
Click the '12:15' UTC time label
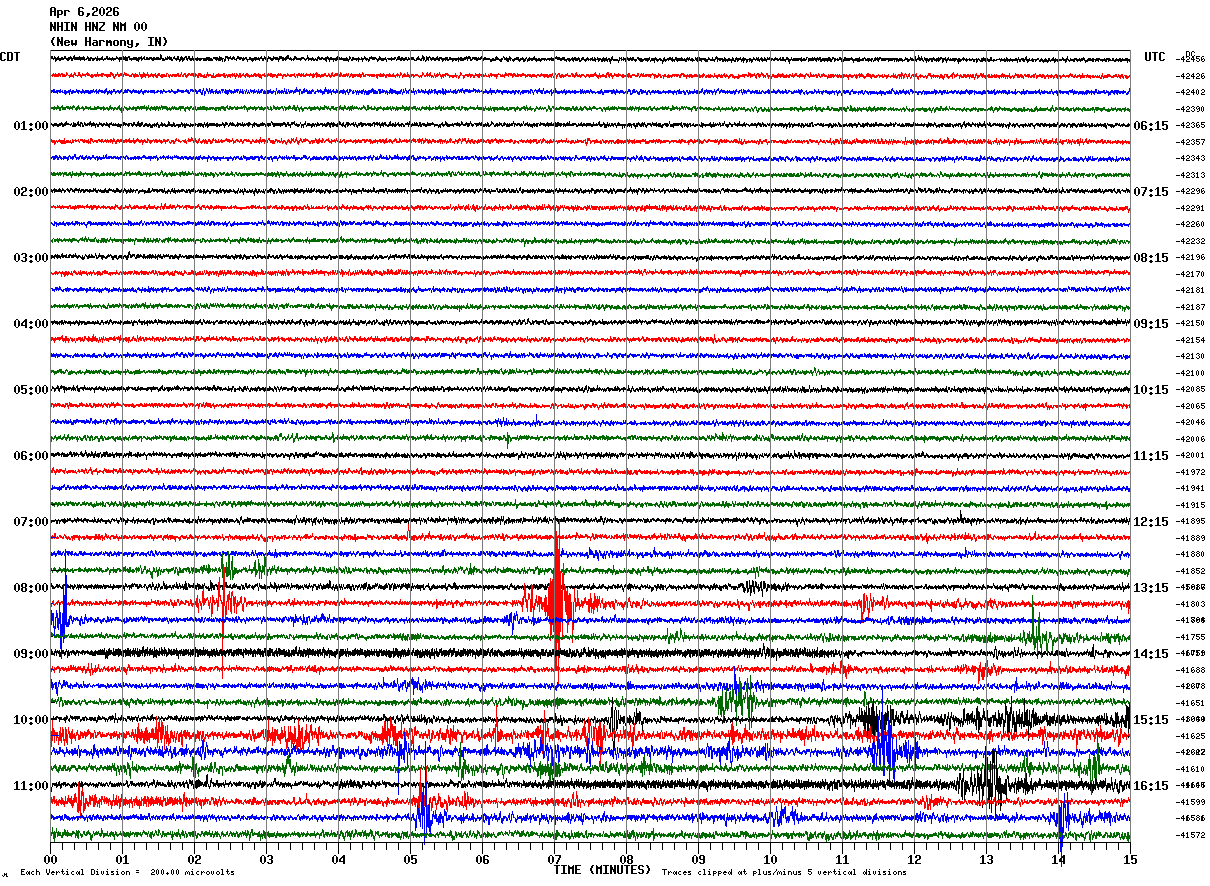[1151, 522]
